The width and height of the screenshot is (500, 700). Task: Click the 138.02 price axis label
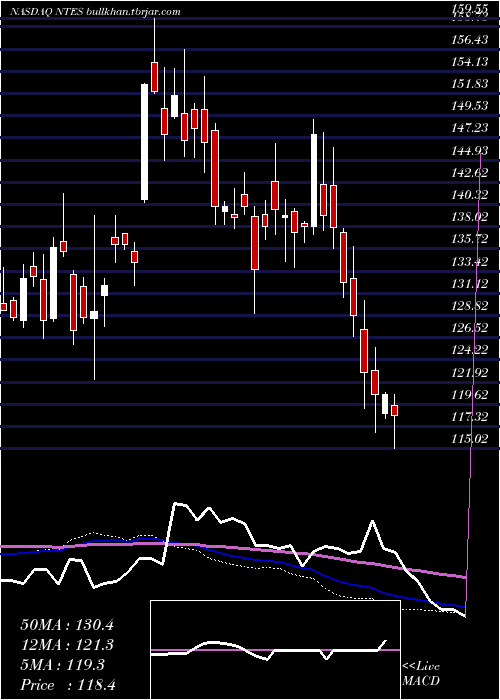[470, 217]
